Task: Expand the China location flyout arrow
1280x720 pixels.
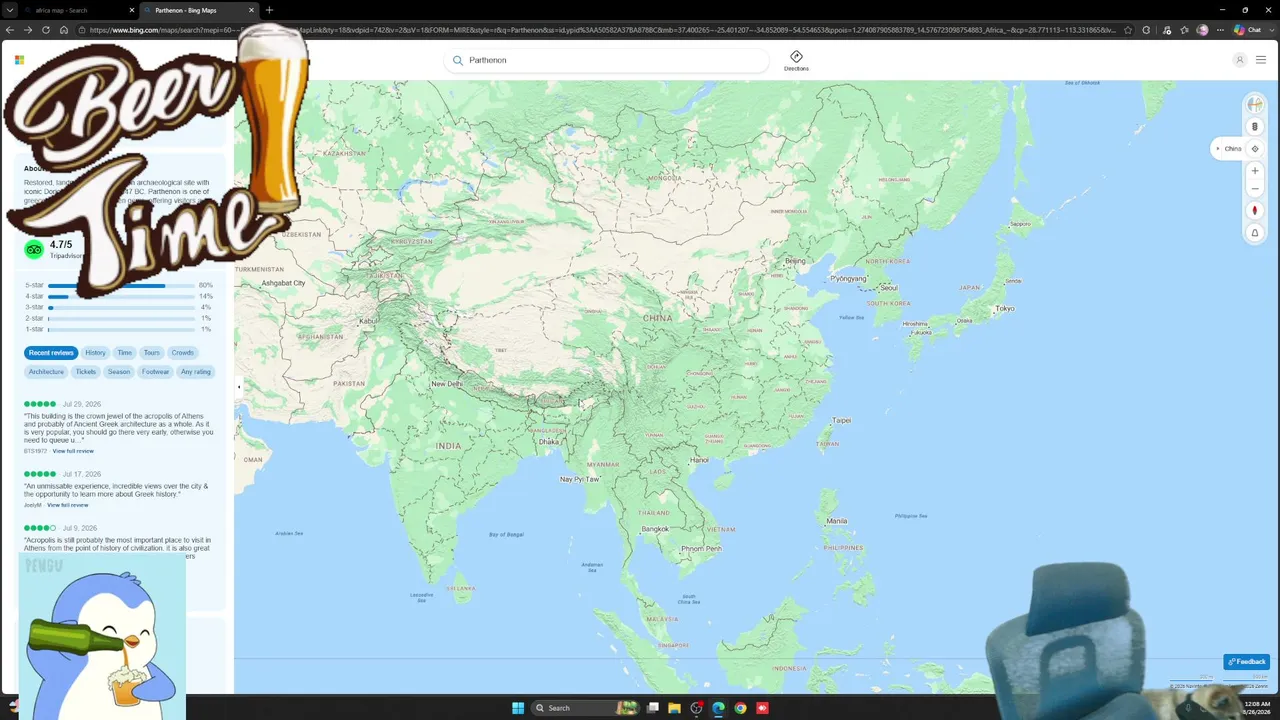Action: tap(1218, 148)
